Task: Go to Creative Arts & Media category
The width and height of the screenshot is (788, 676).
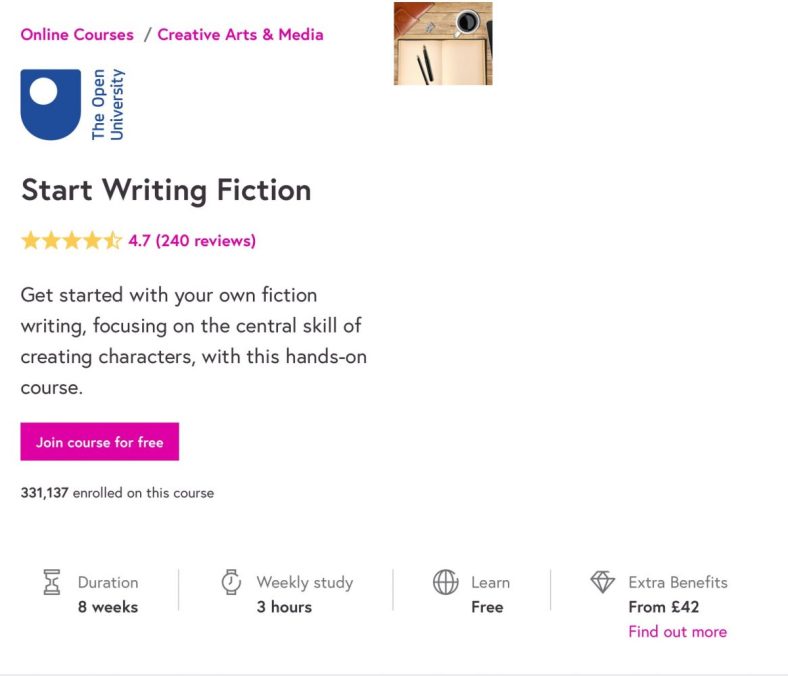Action: pos(240,35)
